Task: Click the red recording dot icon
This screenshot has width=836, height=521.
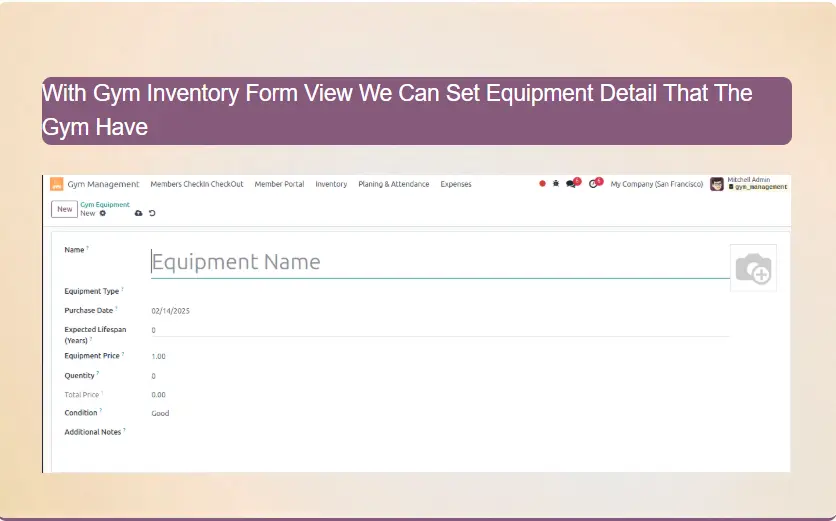Action: 542,184
